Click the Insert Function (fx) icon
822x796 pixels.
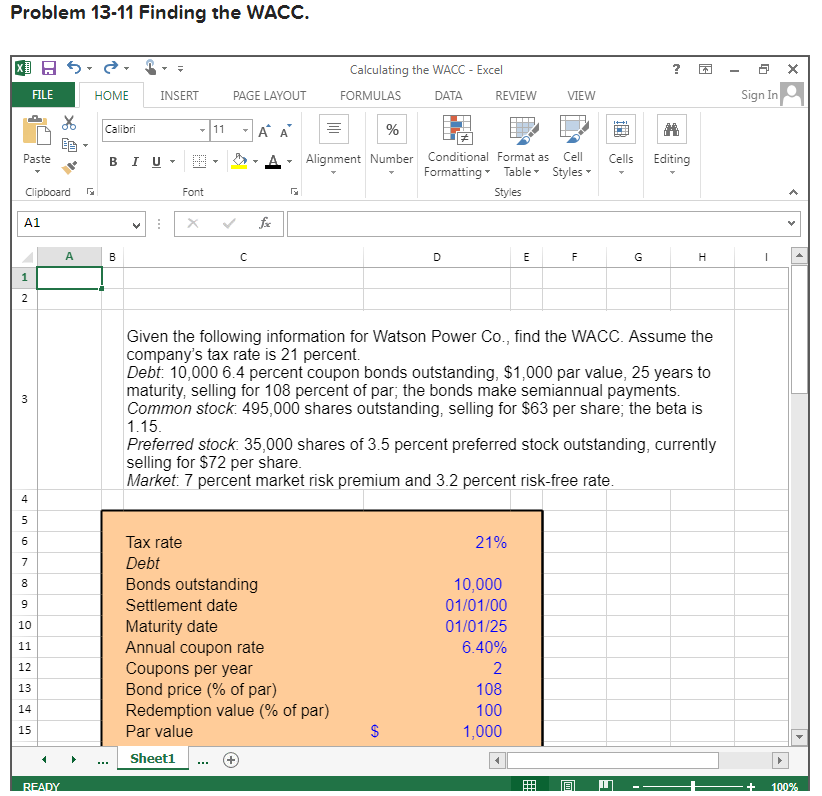click(x=266, y=223)
